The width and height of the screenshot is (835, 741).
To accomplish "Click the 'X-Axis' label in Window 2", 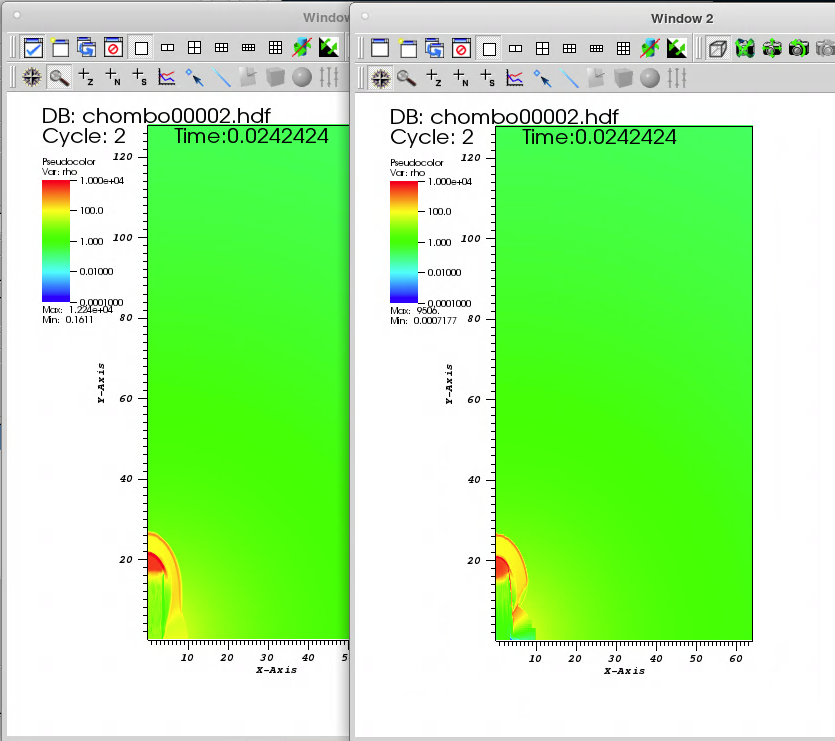I will coord(624,671).
